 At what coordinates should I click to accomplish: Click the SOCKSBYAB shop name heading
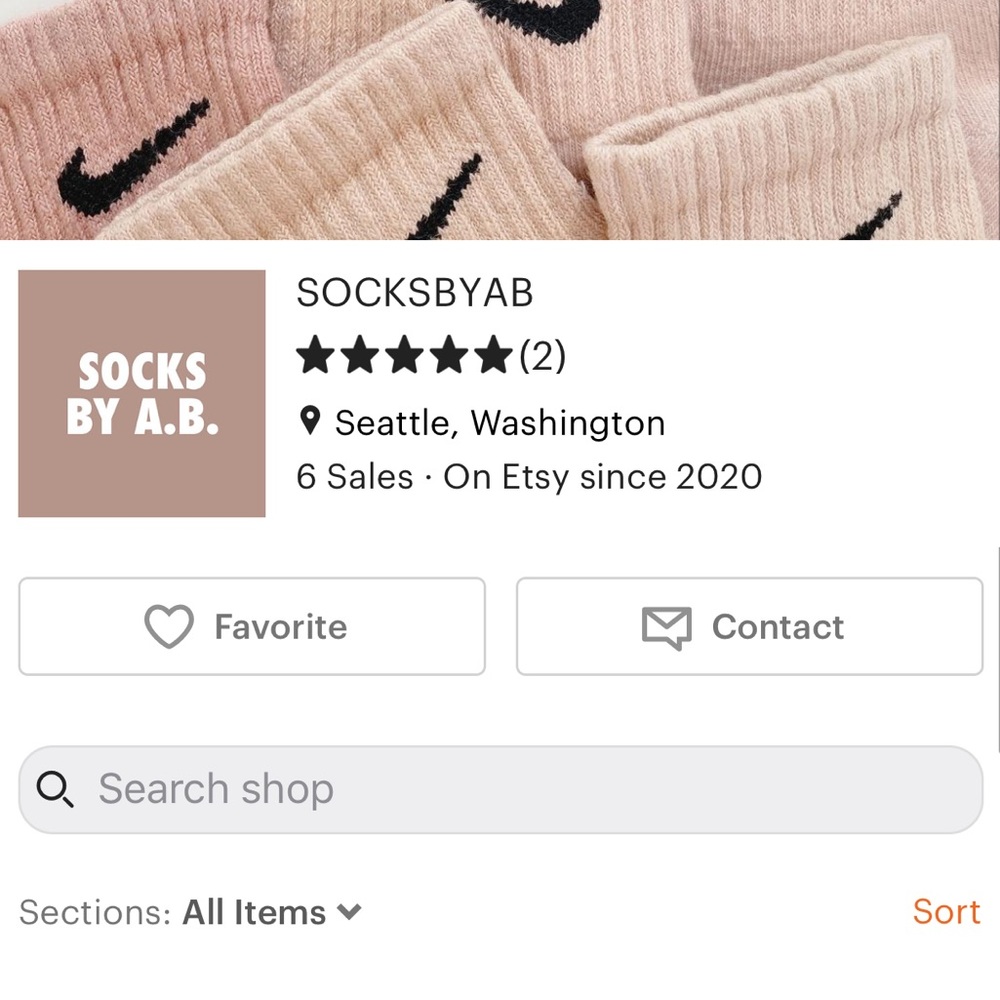415,293
